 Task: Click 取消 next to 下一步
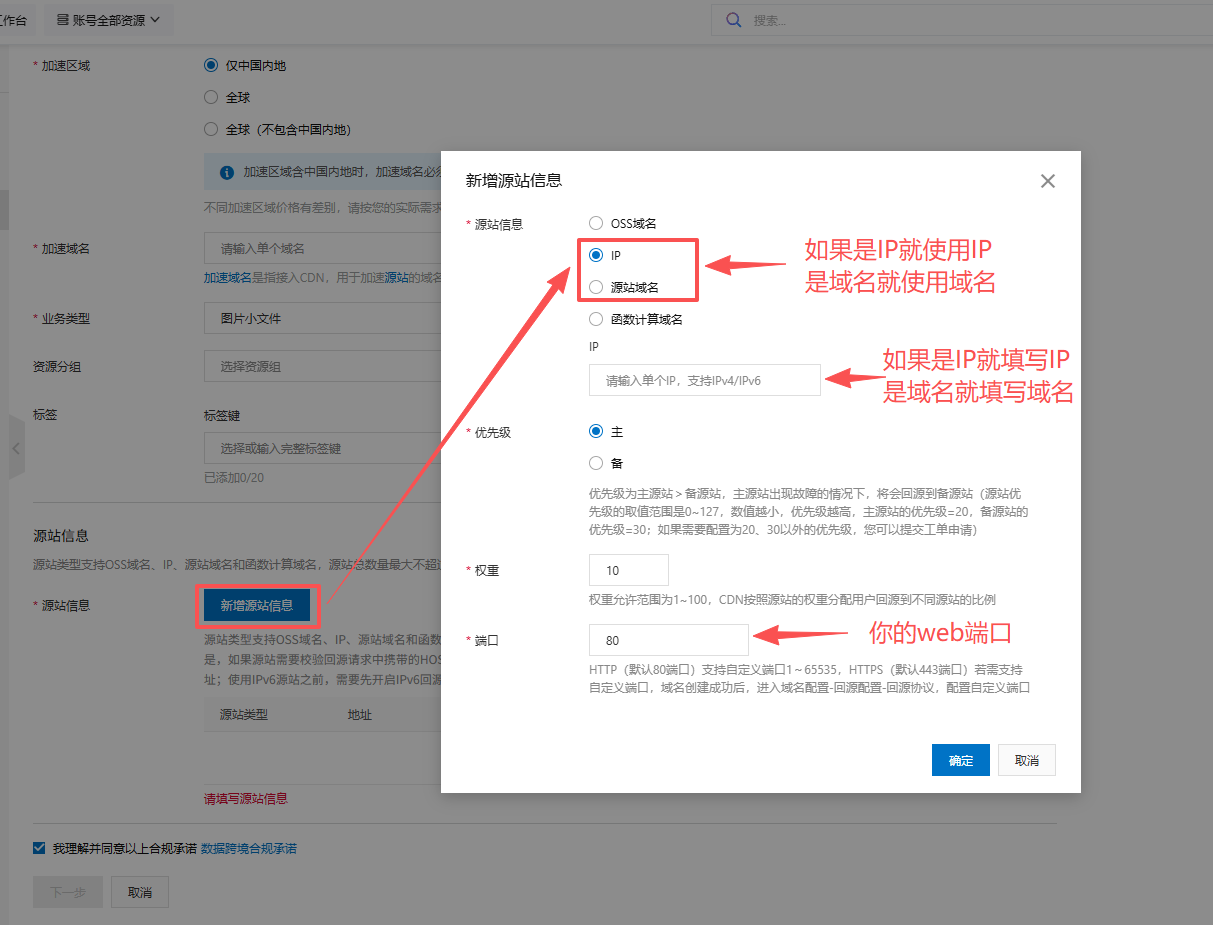140,892
